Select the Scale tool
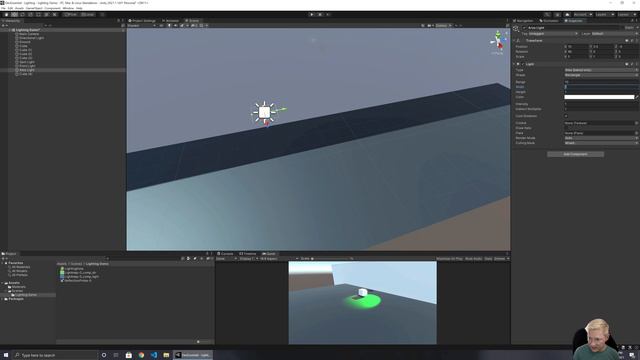Image resolution: width=640 pixels, height=360 pixels. [x=30, y=14]
